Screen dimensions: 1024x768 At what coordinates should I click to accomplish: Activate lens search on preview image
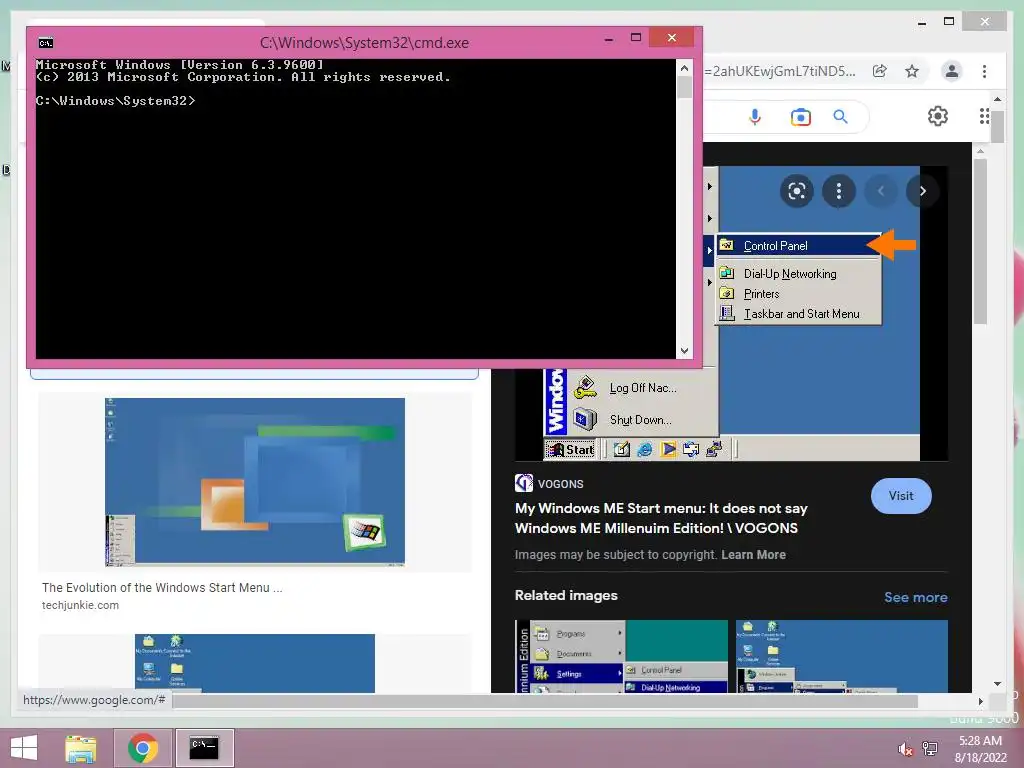797,191
